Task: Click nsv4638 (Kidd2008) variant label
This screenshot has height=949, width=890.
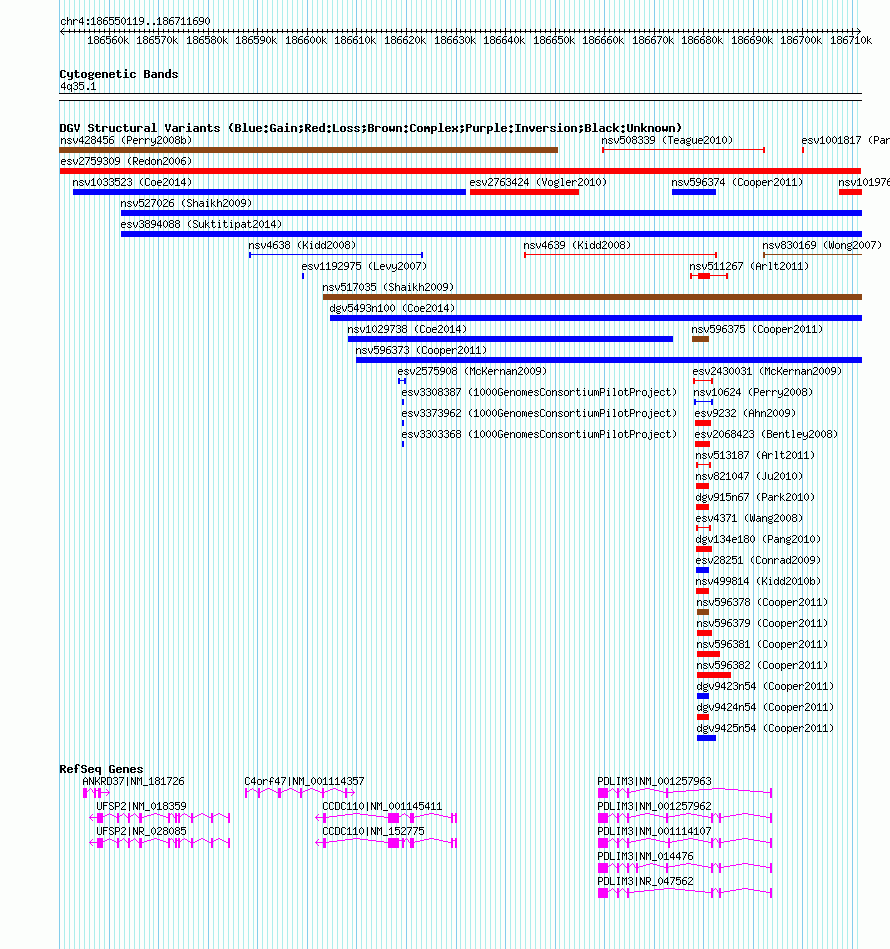Action: pos(302,245)
